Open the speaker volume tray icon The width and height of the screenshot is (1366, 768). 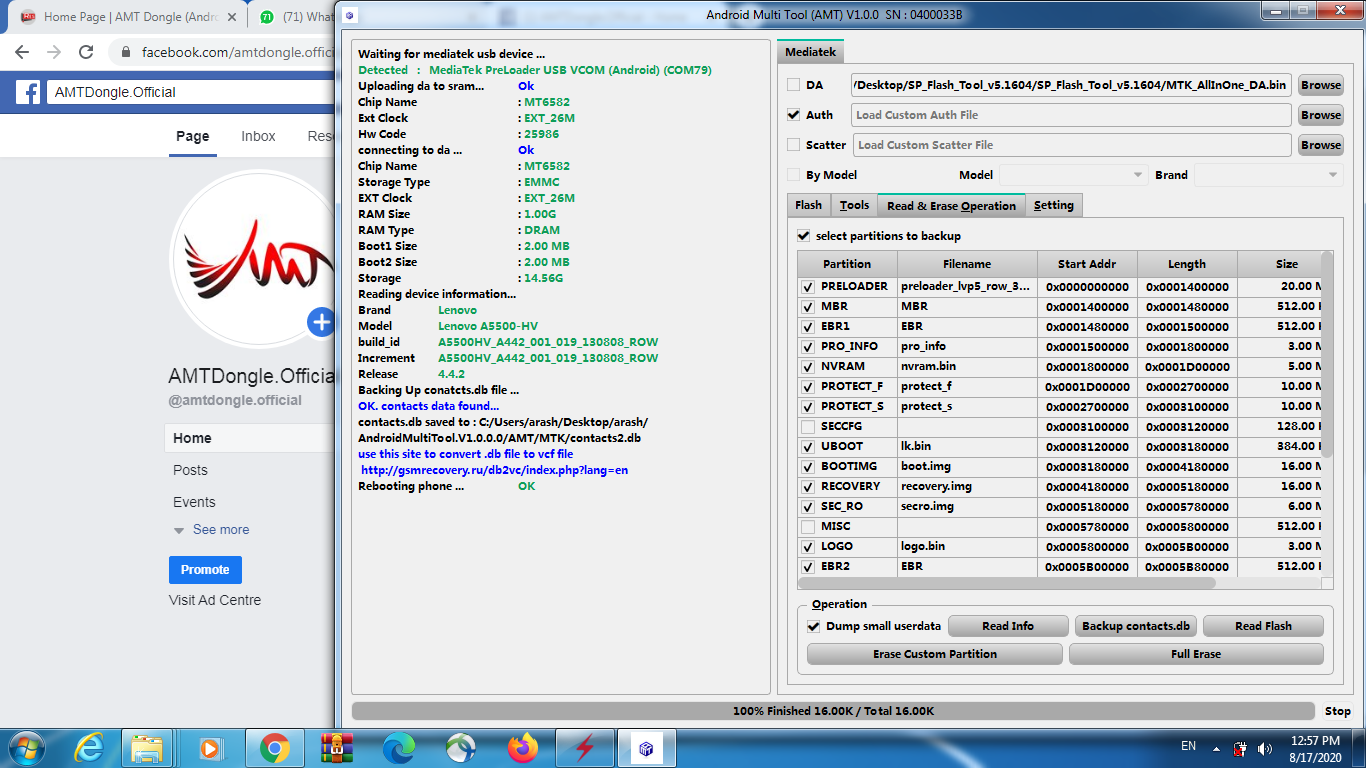(x=1264, y=747)
